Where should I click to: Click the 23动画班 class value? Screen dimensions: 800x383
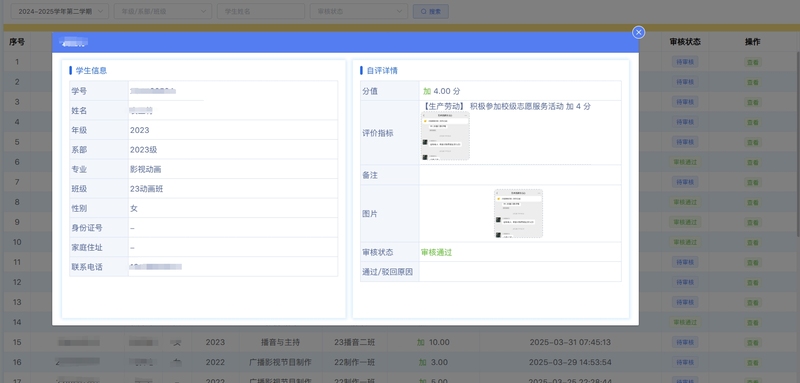(147, 189)
